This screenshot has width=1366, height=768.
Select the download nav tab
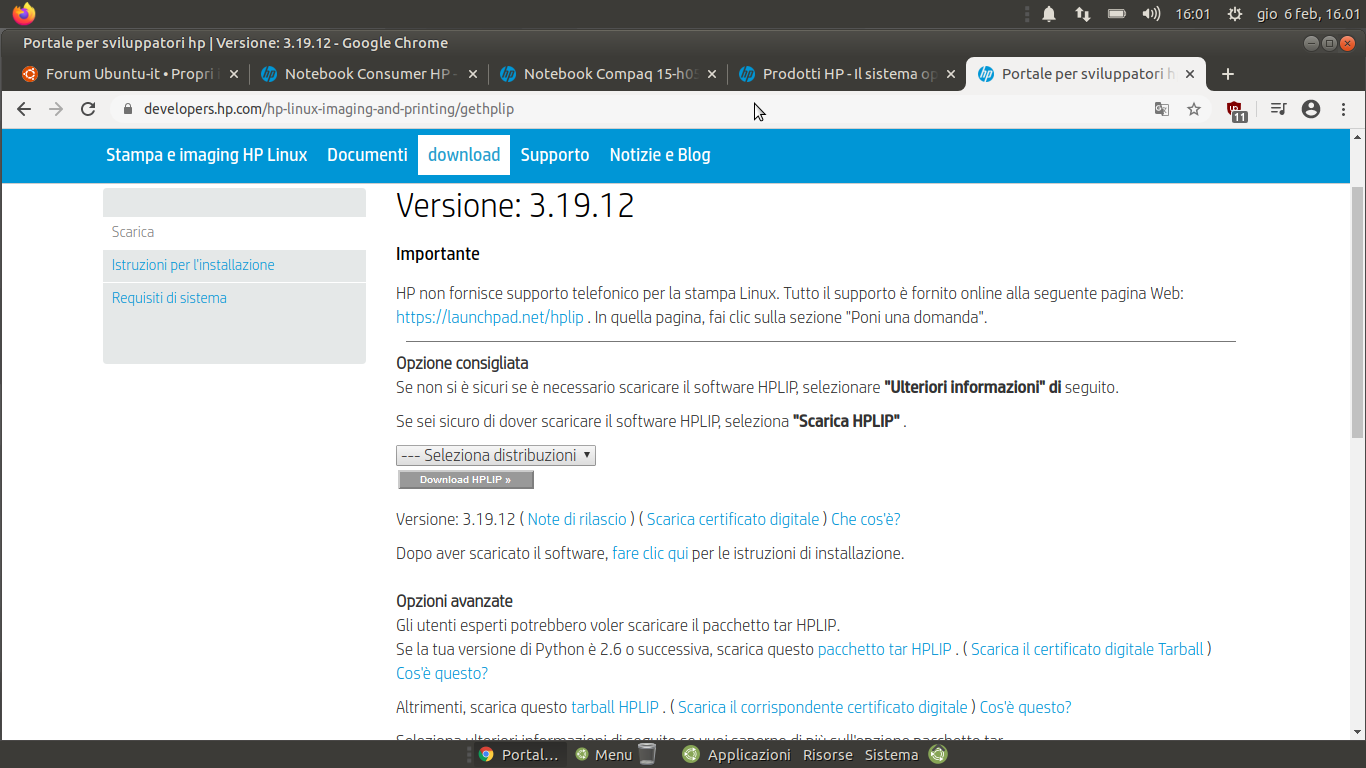(464, 155)
